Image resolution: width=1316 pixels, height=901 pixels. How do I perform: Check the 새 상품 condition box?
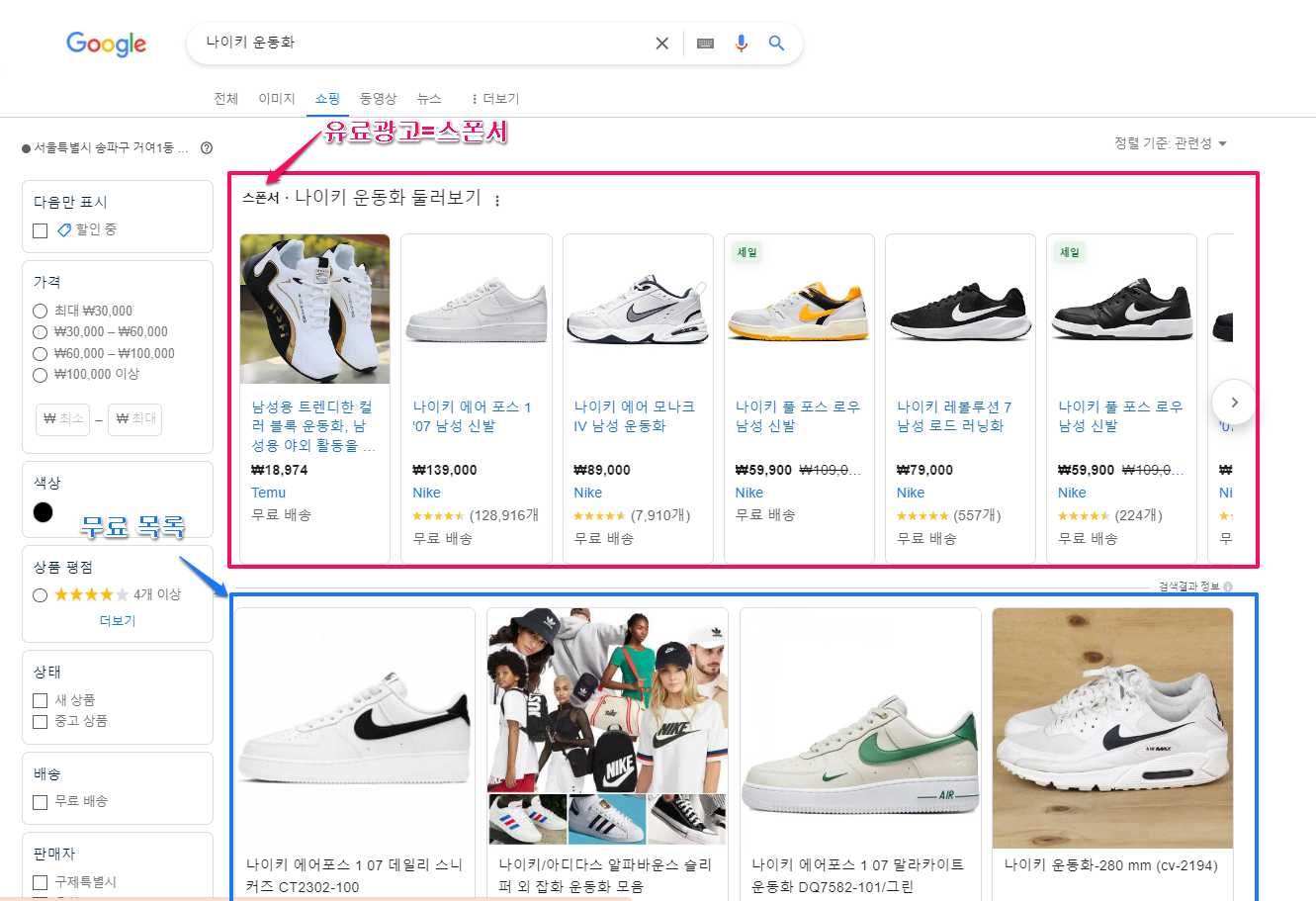[x=41, y=700]
